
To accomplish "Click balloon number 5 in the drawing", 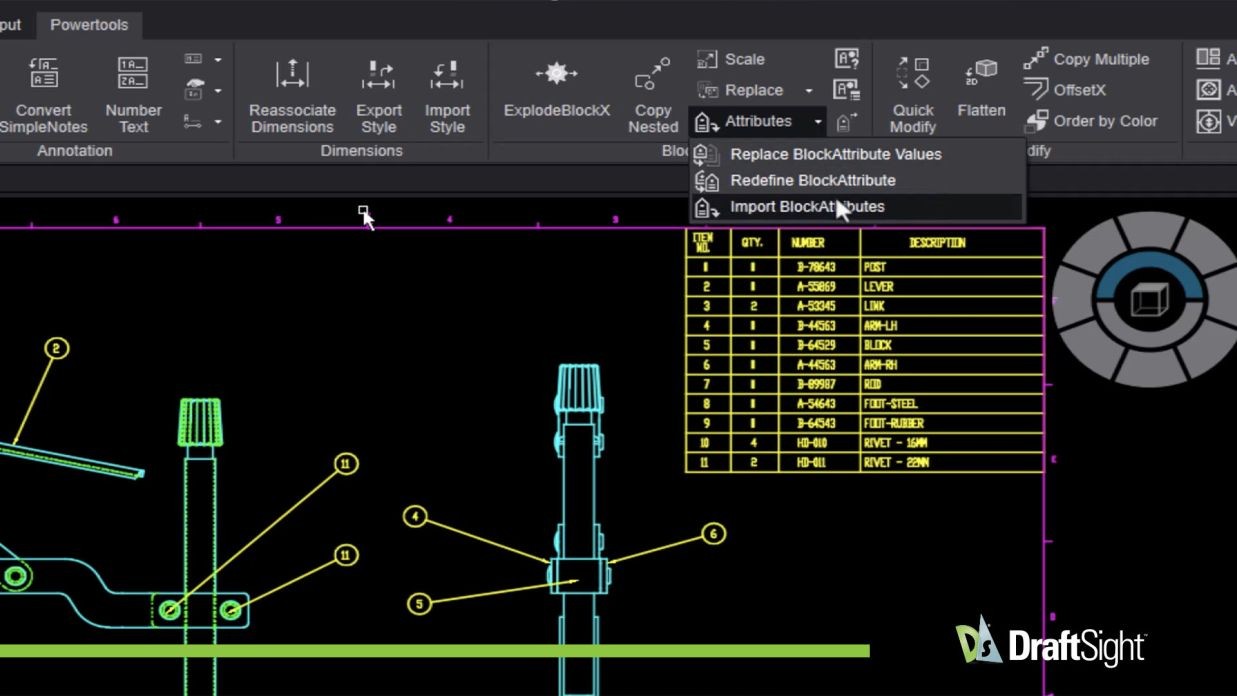I will click(419, 604).
